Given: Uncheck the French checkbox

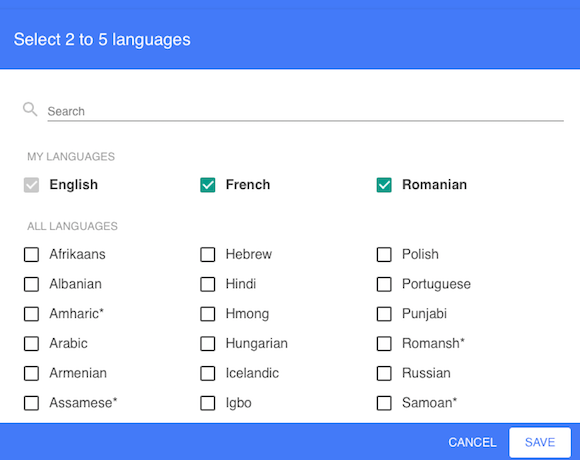Looking at the screenshot, I should click(x=208, y=185).
